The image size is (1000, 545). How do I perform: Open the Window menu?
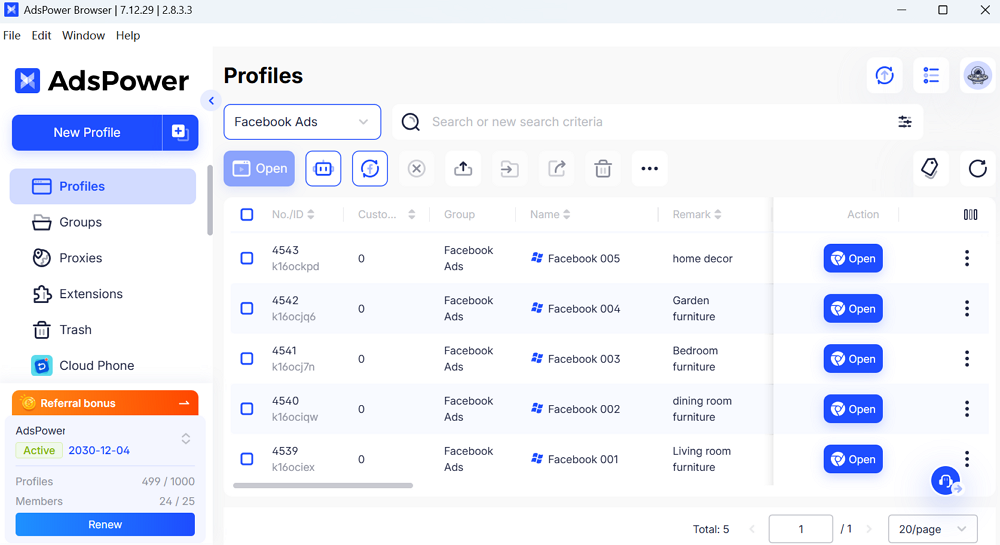pyautogui.click(x=83, y=35)
